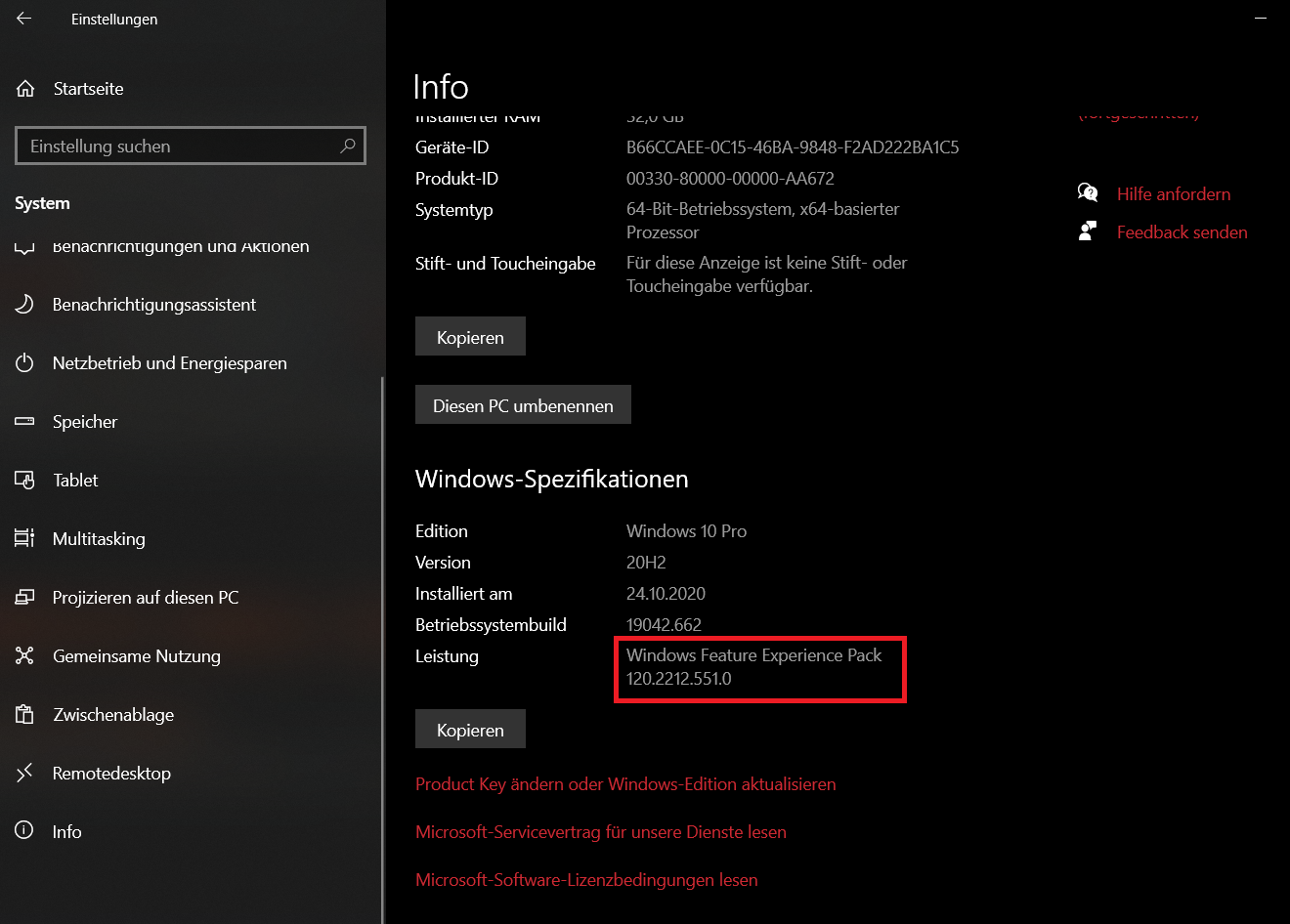Select the Netzbetrieb power icon
The width and height of the screenshot is (1290, 924).
24,363
